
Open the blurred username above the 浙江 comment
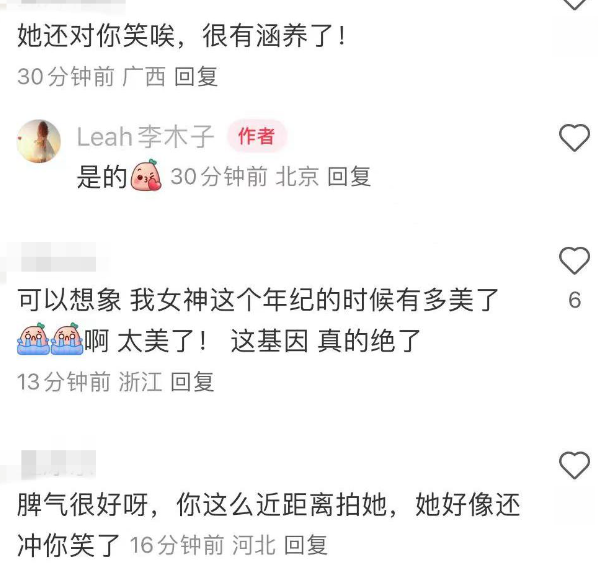(58, 257)
